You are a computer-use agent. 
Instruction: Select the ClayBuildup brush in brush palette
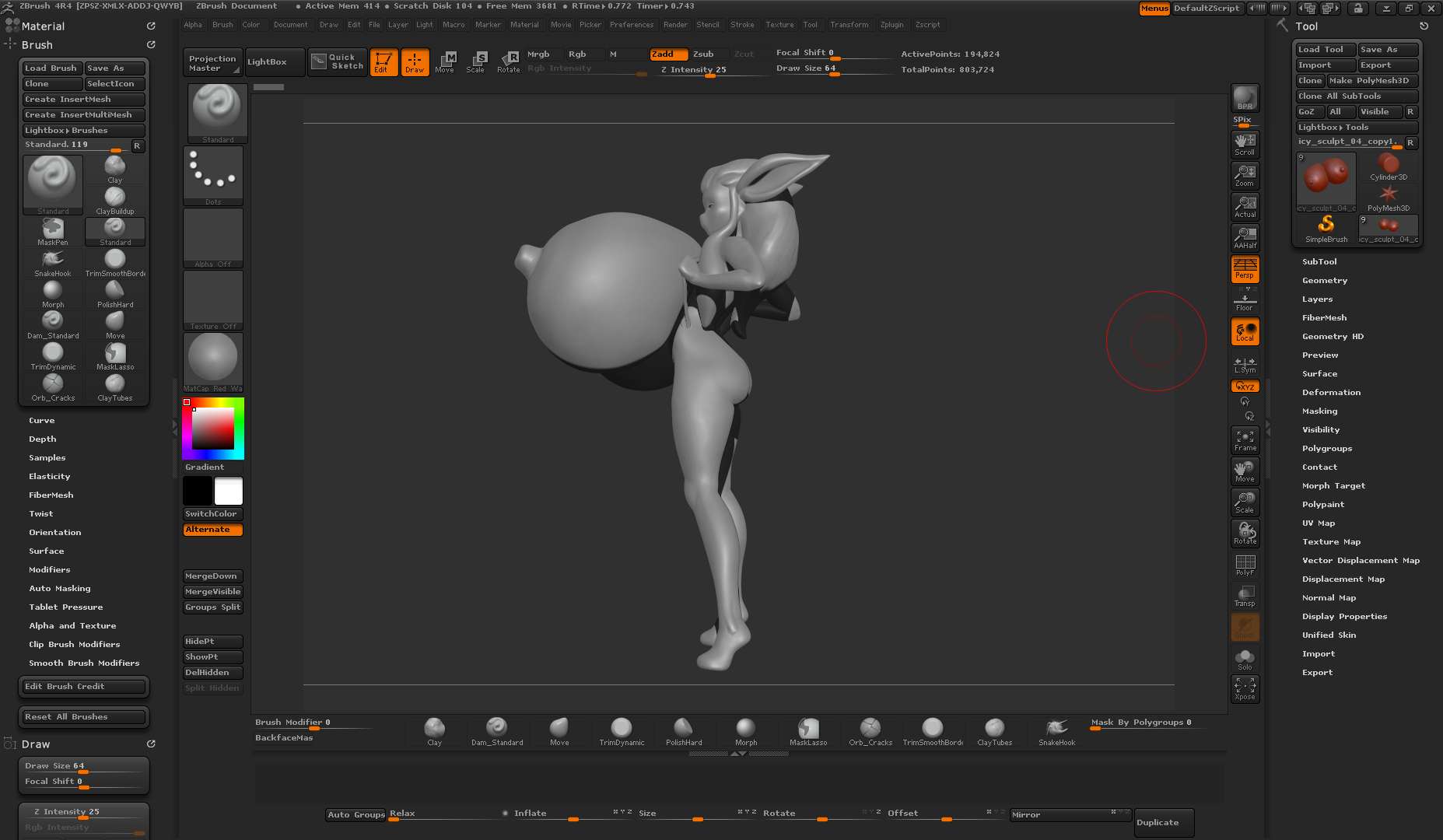[115, 200]
